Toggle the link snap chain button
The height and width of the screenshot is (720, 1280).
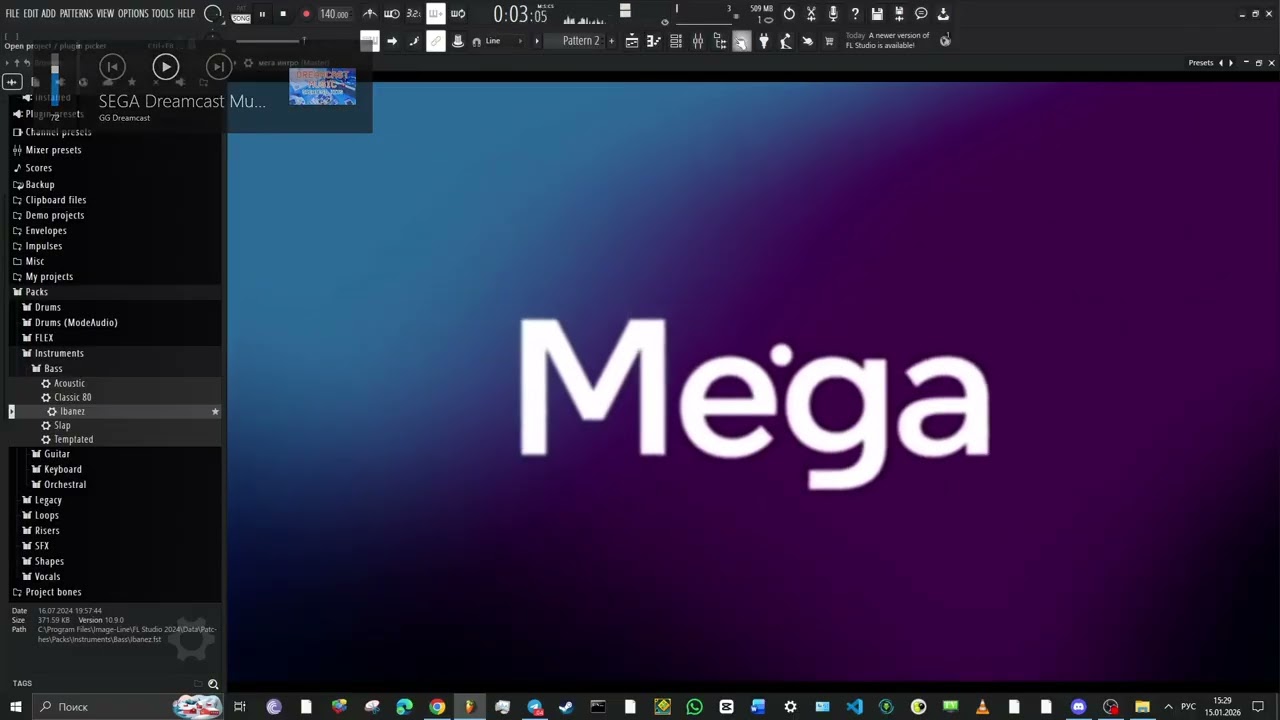[x=435, y=41]
